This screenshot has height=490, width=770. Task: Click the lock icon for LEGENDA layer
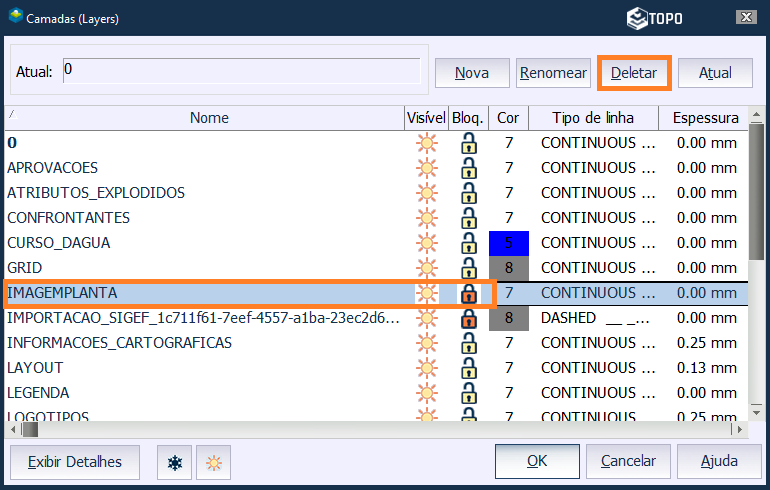coord(468,393)
